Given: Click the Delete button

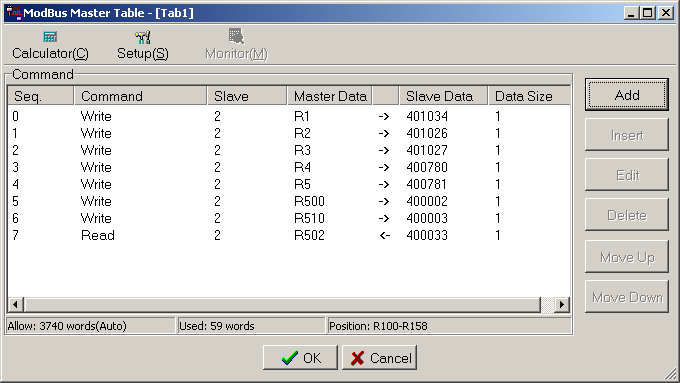Looking at the screenshot, I should click(x=627, y=215).
